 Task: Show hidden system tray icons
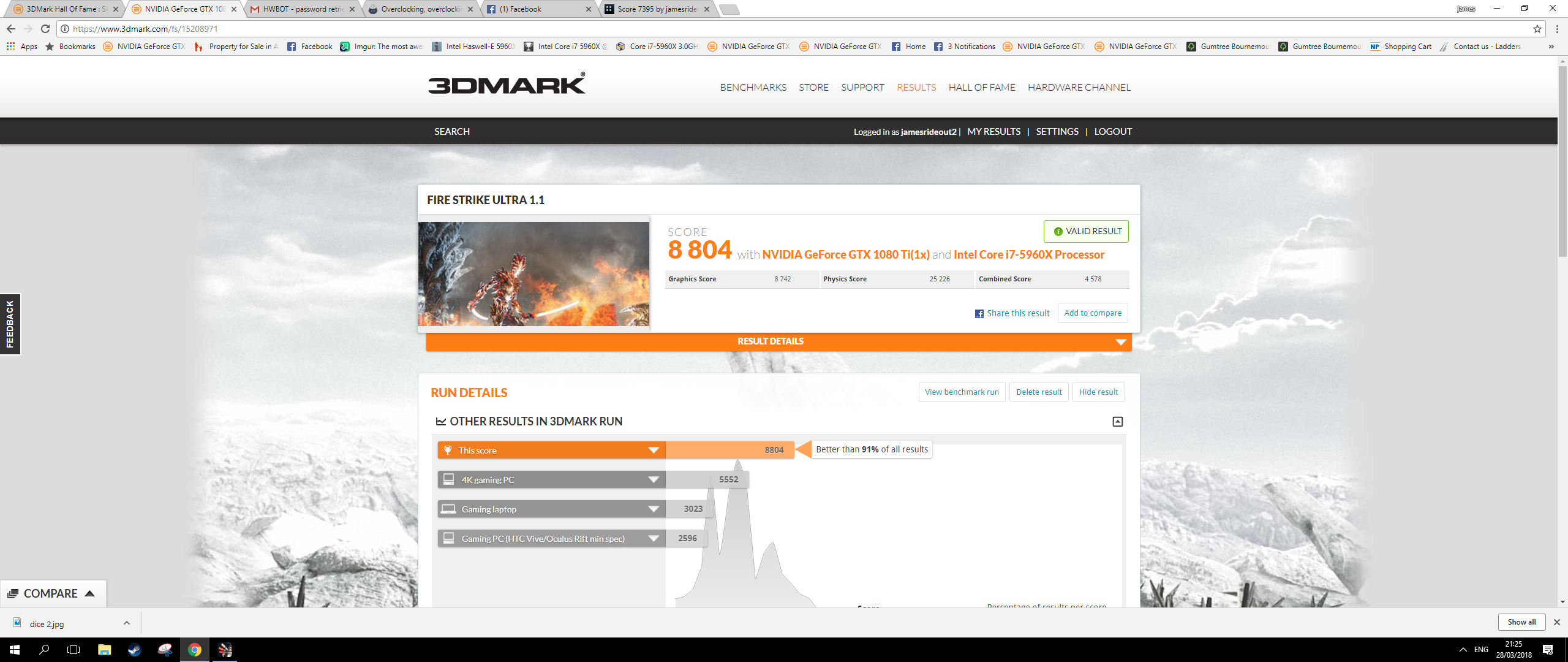[1463, 650]
